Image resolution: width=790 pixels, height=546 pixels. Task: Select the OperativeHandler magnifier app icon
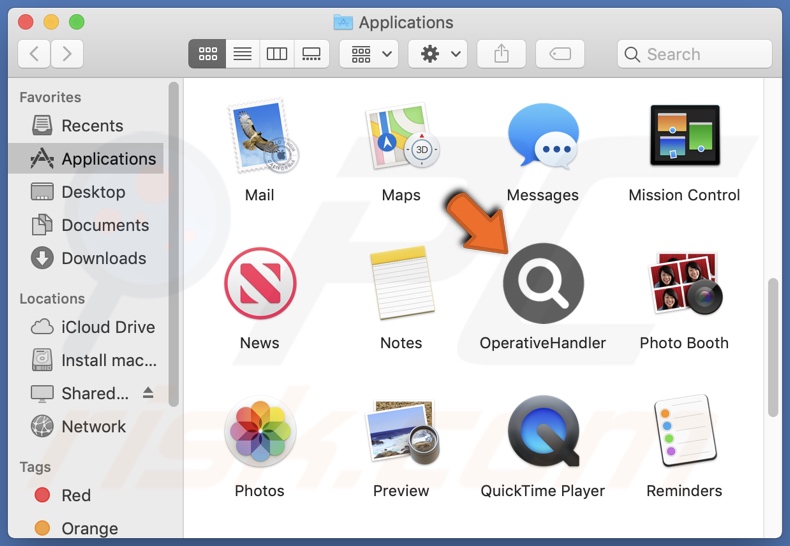click(x=543, y=284)
